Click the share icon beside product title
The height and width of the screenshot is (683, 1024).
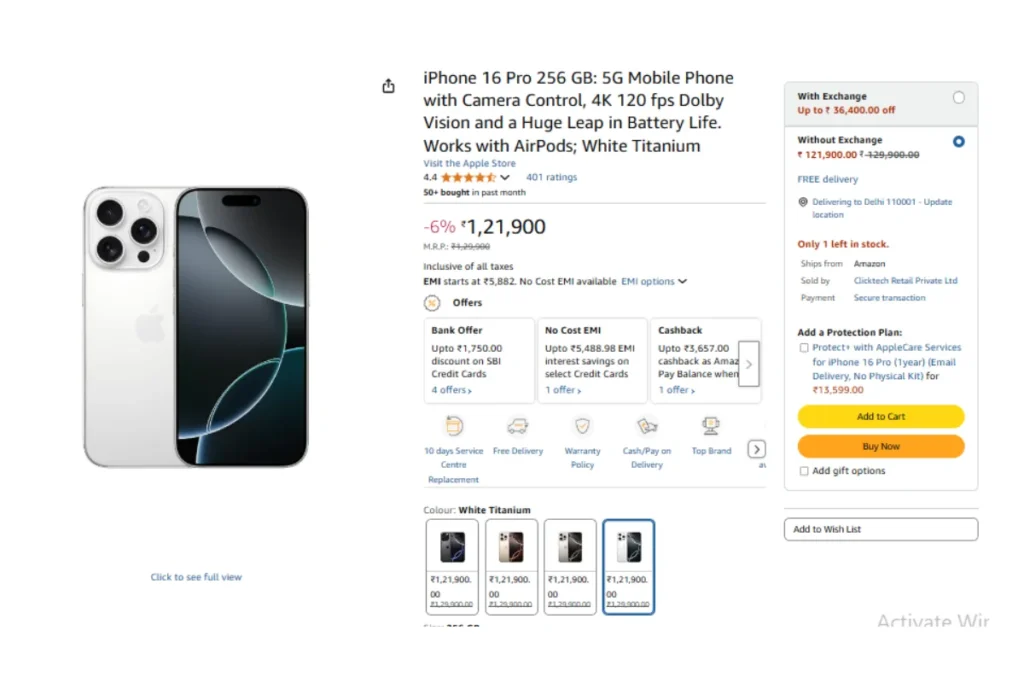[x=388, y=87]
